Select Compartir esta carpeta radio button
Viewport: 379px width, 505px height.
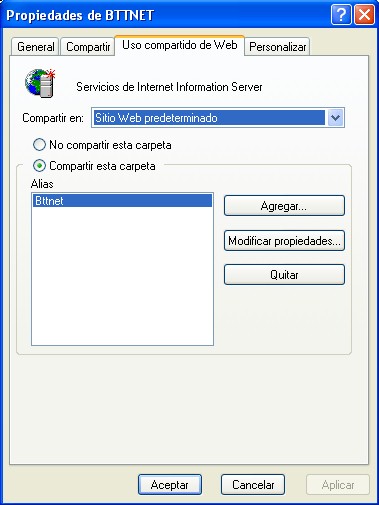pyautogui.click(x=39, y=166)
